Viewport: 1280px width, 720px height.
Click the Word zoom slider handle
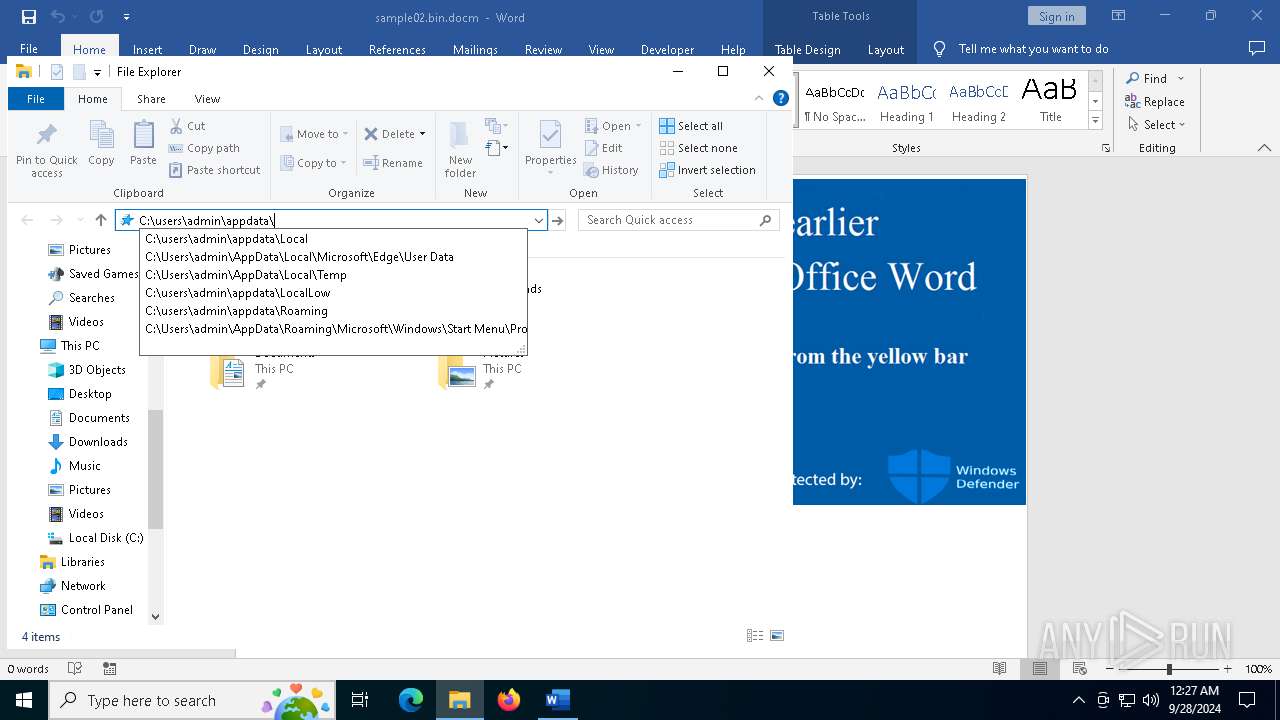pos(1169,669)
